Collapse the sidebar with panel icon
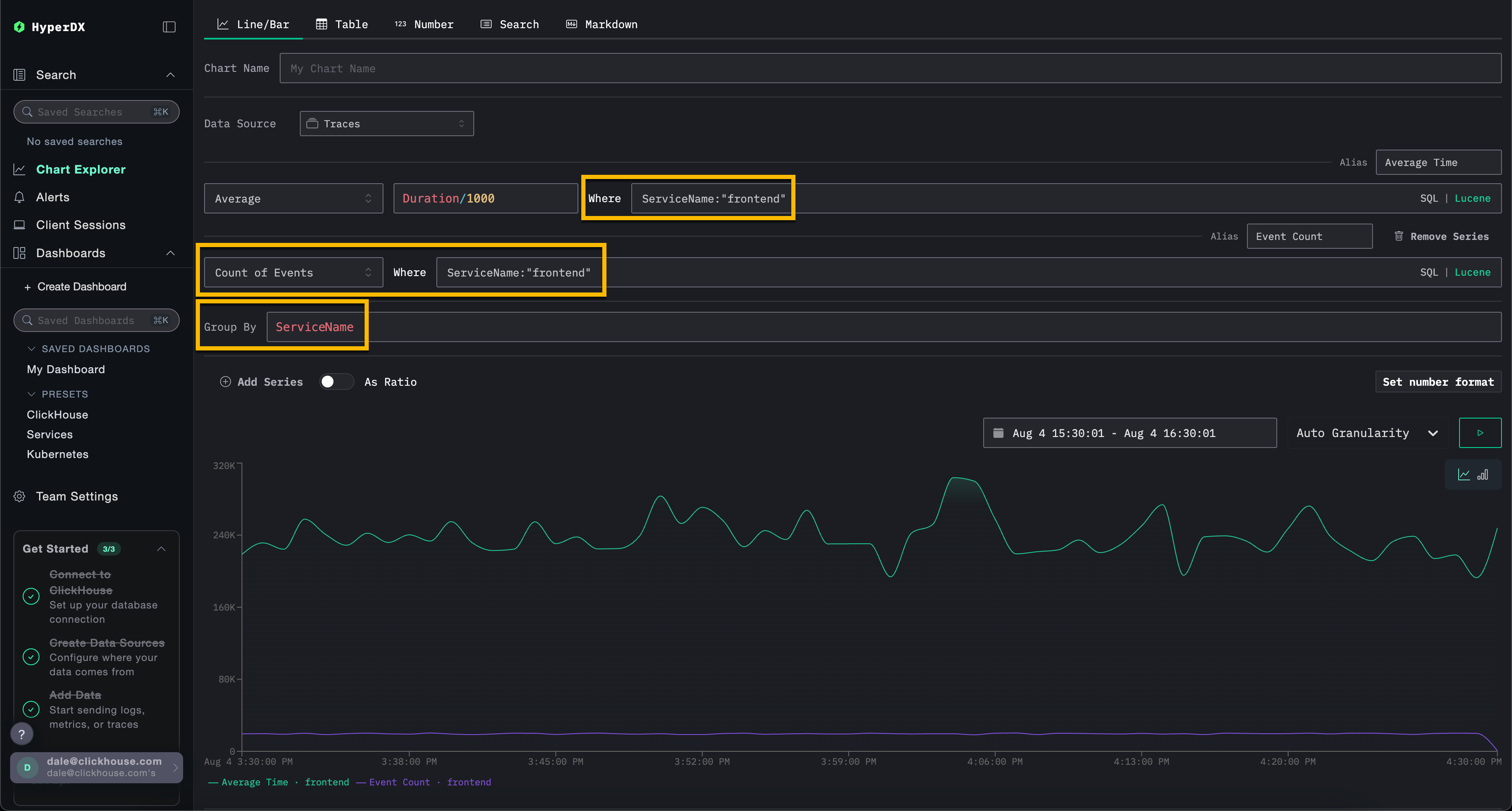The image size is (1512, 811). pyautogui.click(x=169, y=27)
